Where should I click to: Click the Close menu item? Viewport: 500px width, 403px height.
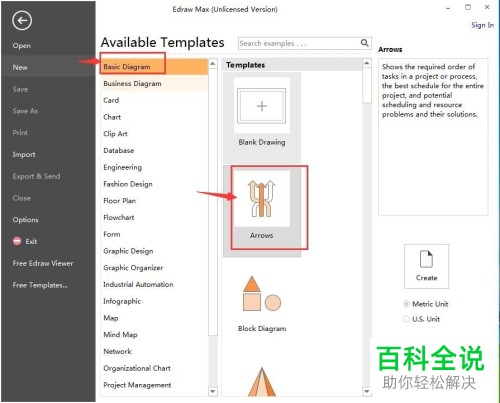coord(22,198)
